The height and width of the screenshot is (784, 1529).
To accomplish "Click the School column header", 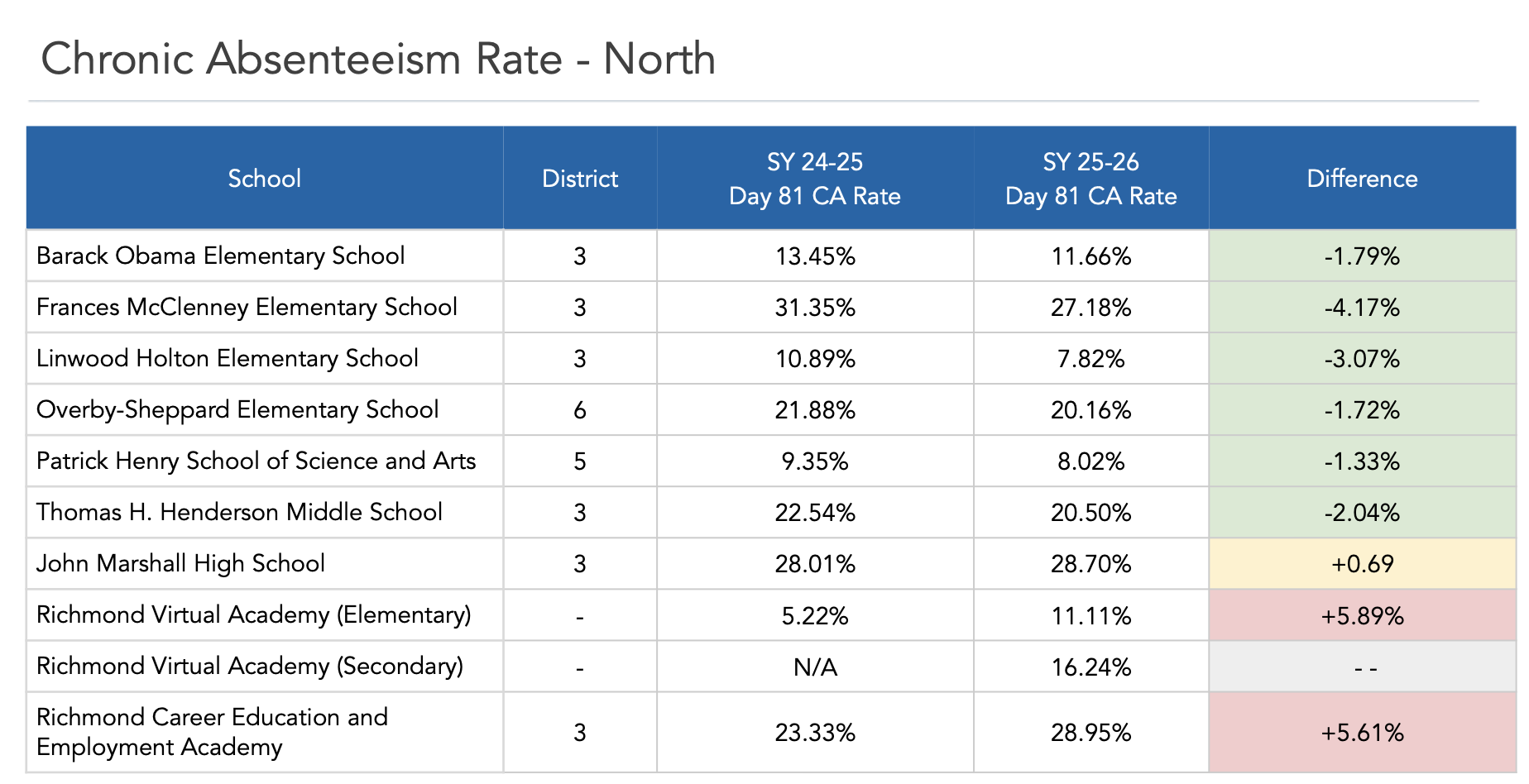I will [265, 178].
